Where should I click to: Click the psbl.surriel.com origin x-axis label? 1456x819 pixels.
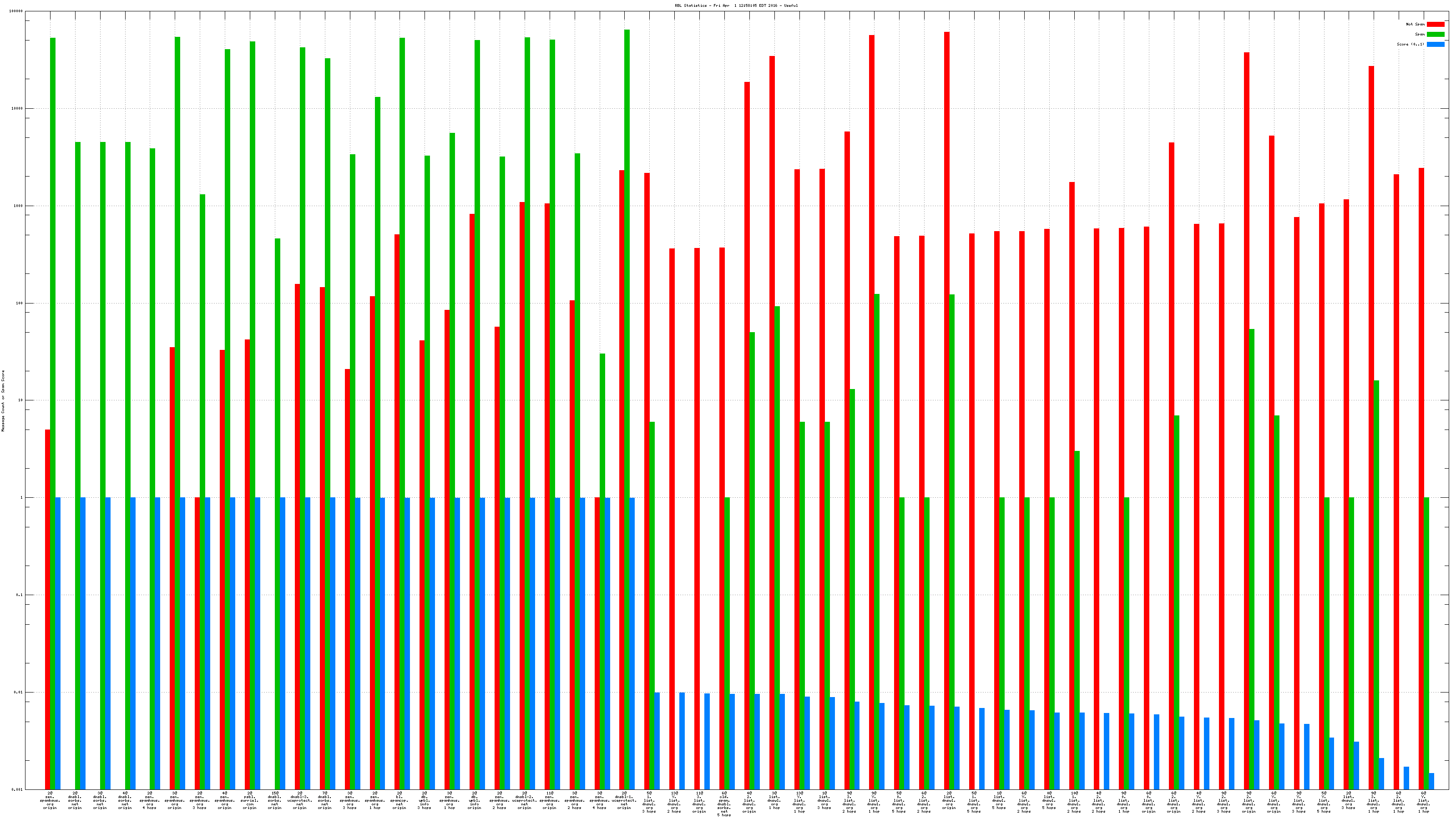point(250,800)
